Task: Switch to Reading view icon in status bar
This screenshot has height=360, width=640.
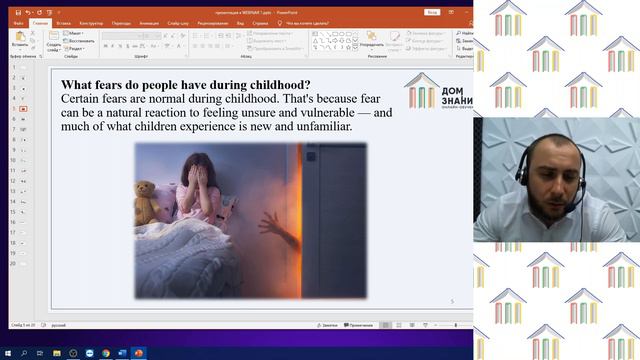Action: [412, 325]
